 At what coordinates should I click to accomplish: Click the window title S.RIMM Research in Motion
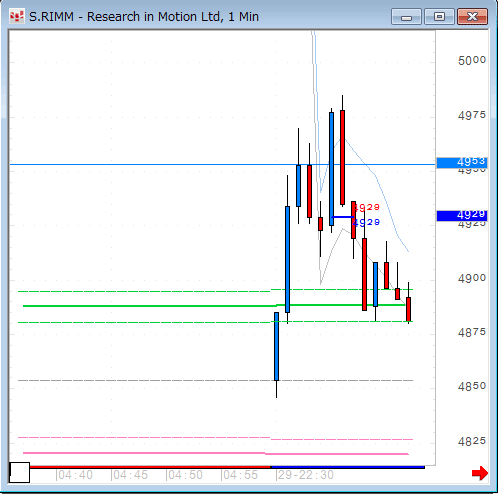point(144,17)
